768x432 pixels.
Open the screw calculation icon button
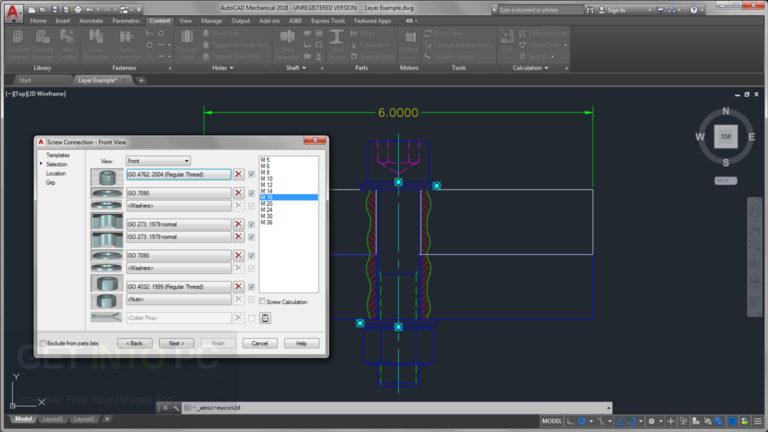click(x=265, y=318)
